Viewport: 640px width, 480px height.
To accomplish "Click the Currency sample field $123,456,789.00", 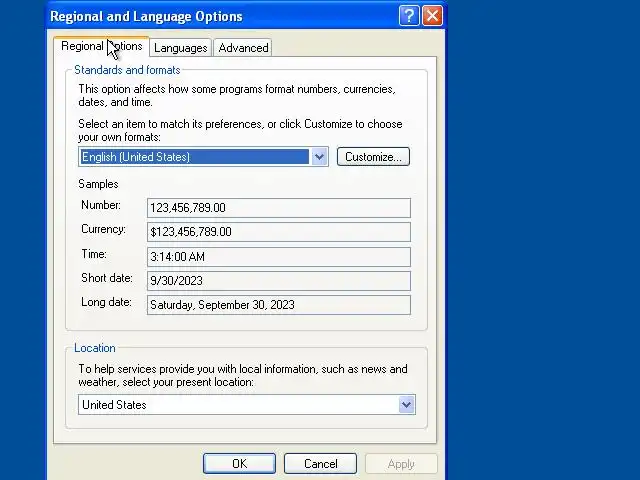I will (279, 232).
